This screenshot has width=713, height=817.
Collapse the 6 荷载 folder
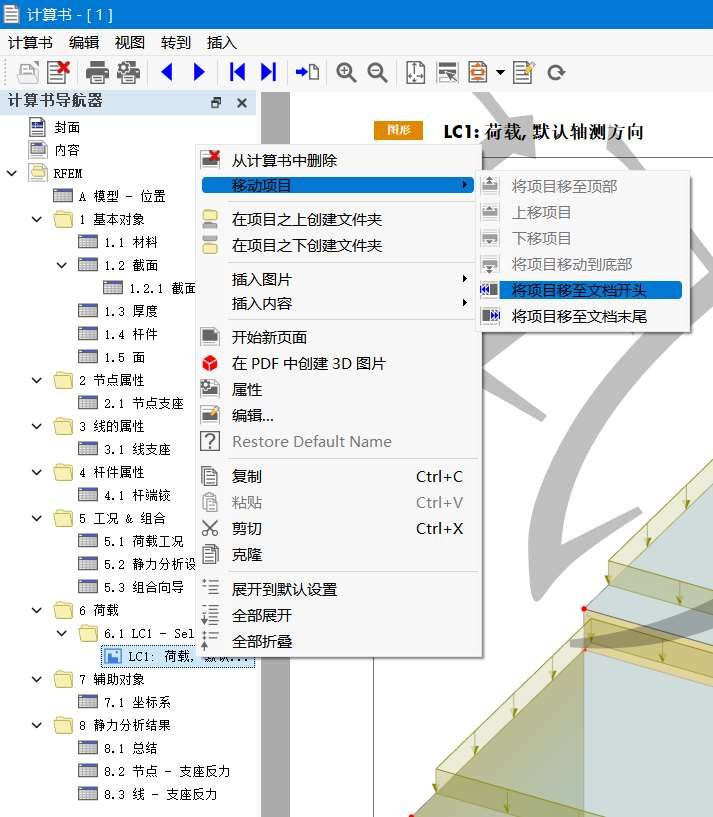click(36, 610)
